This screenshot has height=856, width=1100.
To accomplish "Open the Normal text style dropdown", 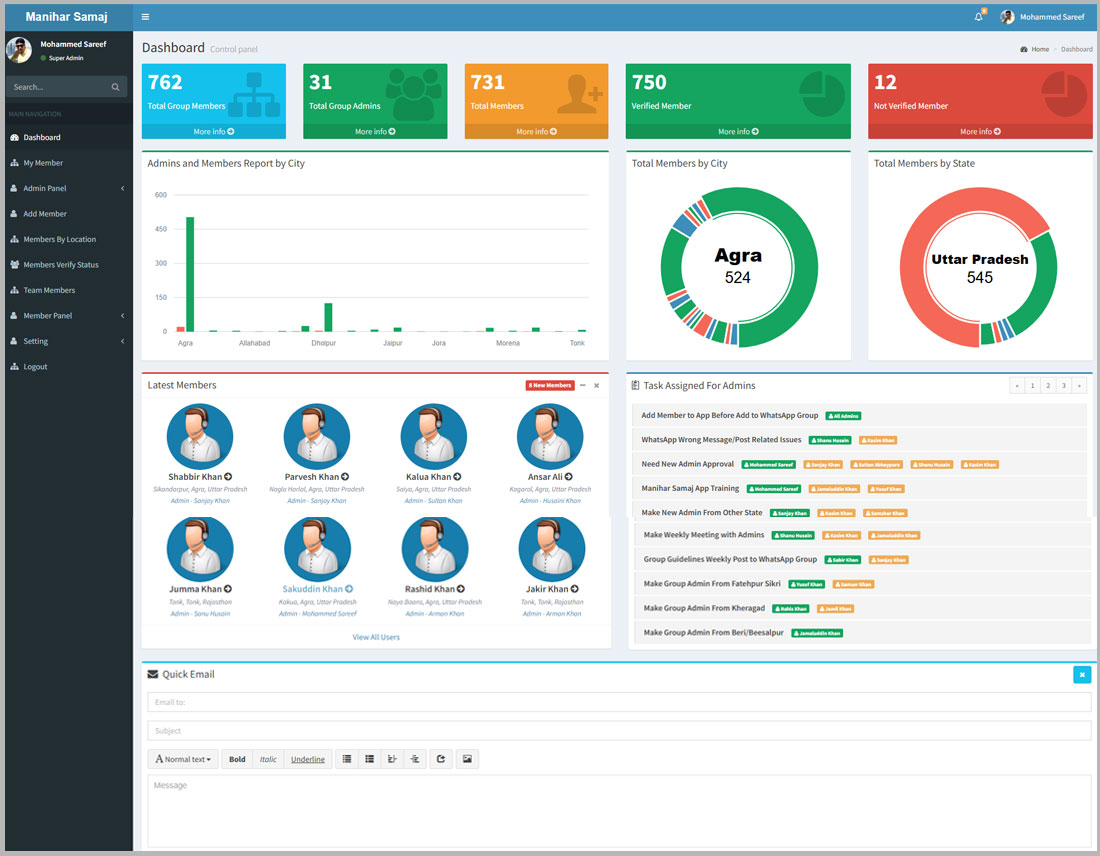I will click(x=184, y=760).
